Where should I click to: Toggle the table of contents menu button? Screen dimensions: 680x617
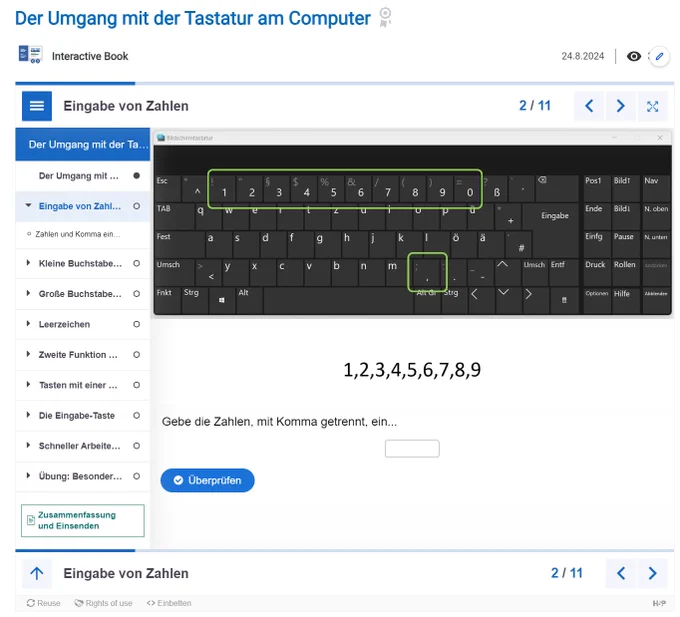[x=37, y=106]
